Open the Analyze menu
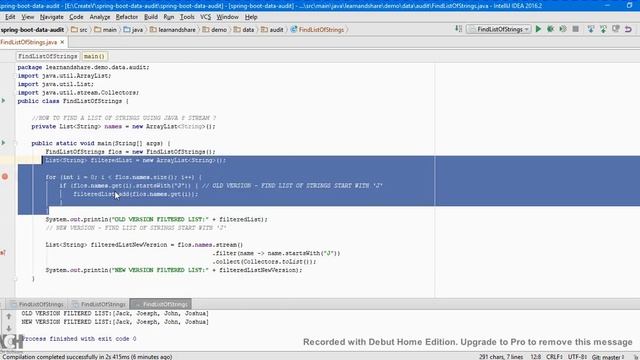Screen dimensions: 640x360 100,17
